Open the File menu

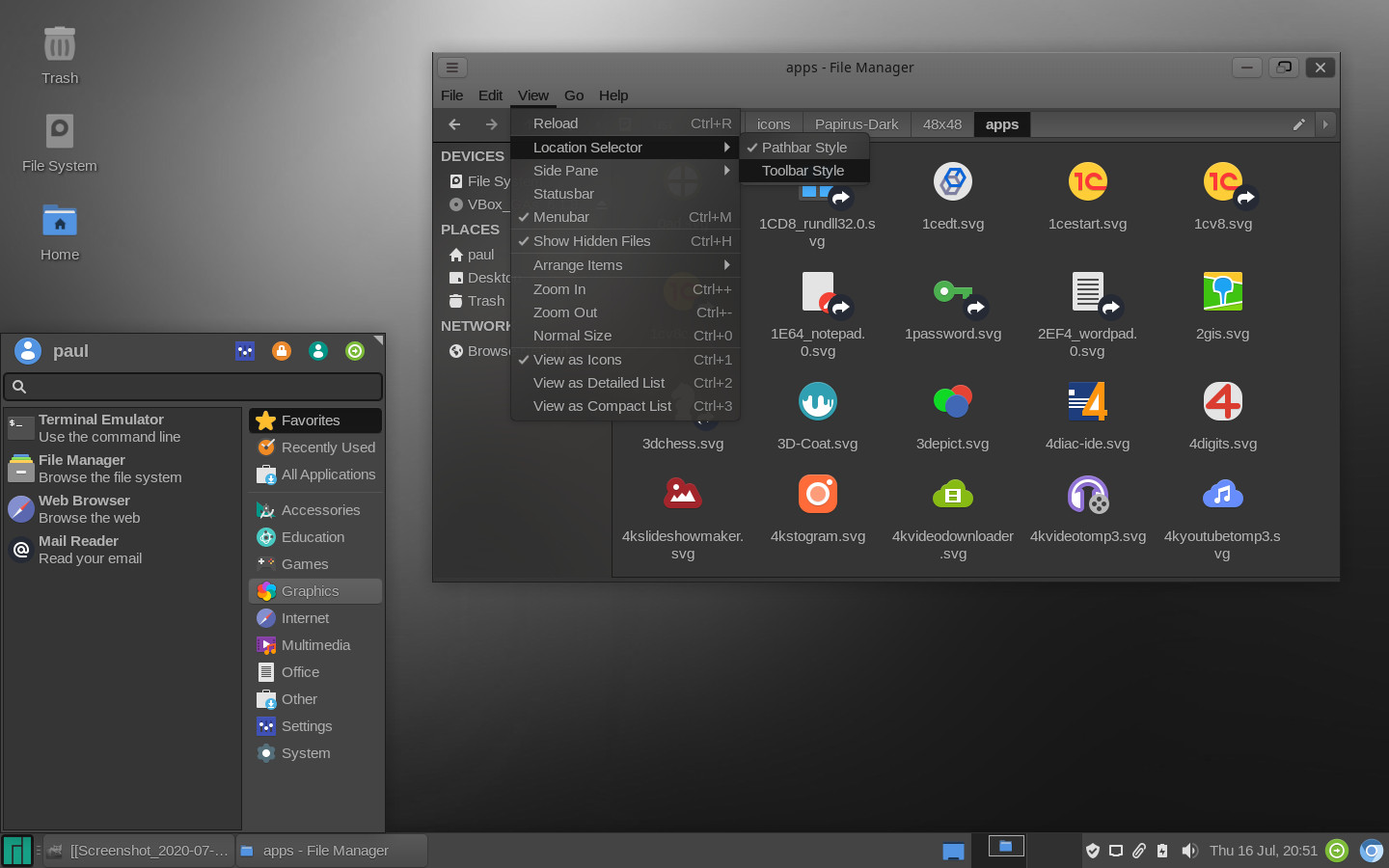(452, 95)
